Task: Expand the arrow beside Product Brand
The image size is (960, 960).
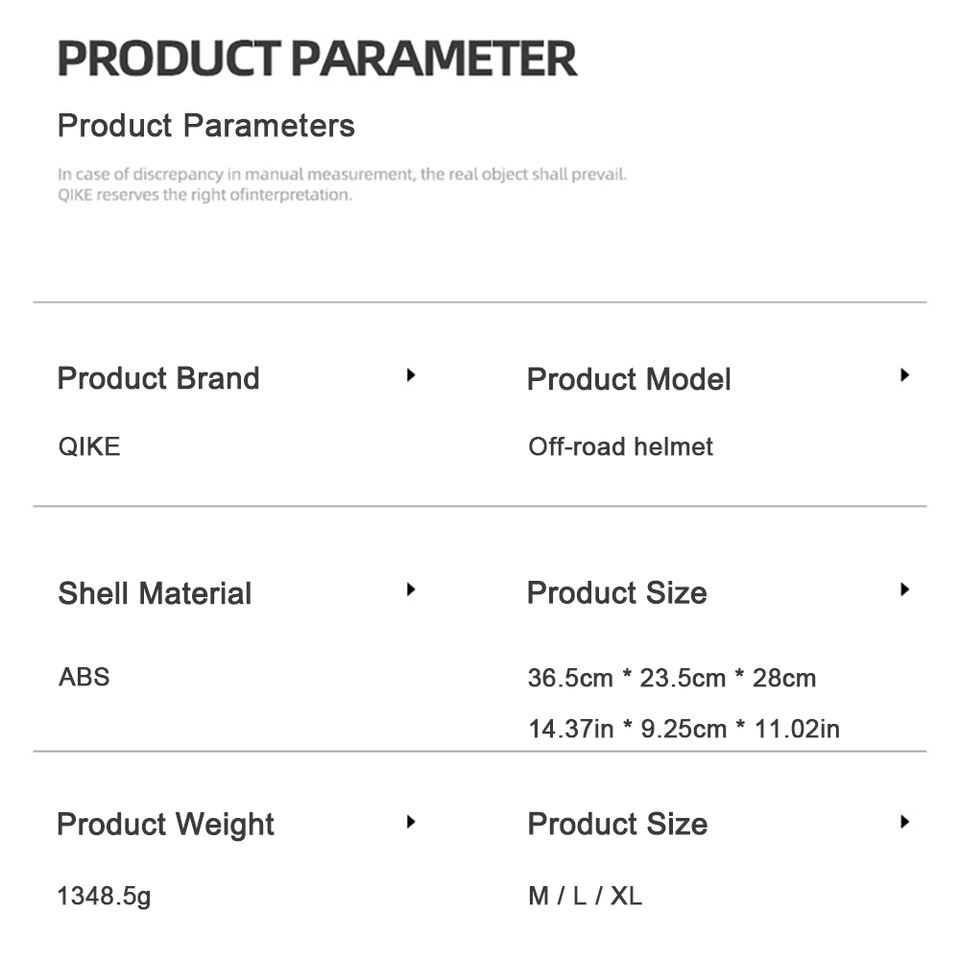Action: coord(410,376)
